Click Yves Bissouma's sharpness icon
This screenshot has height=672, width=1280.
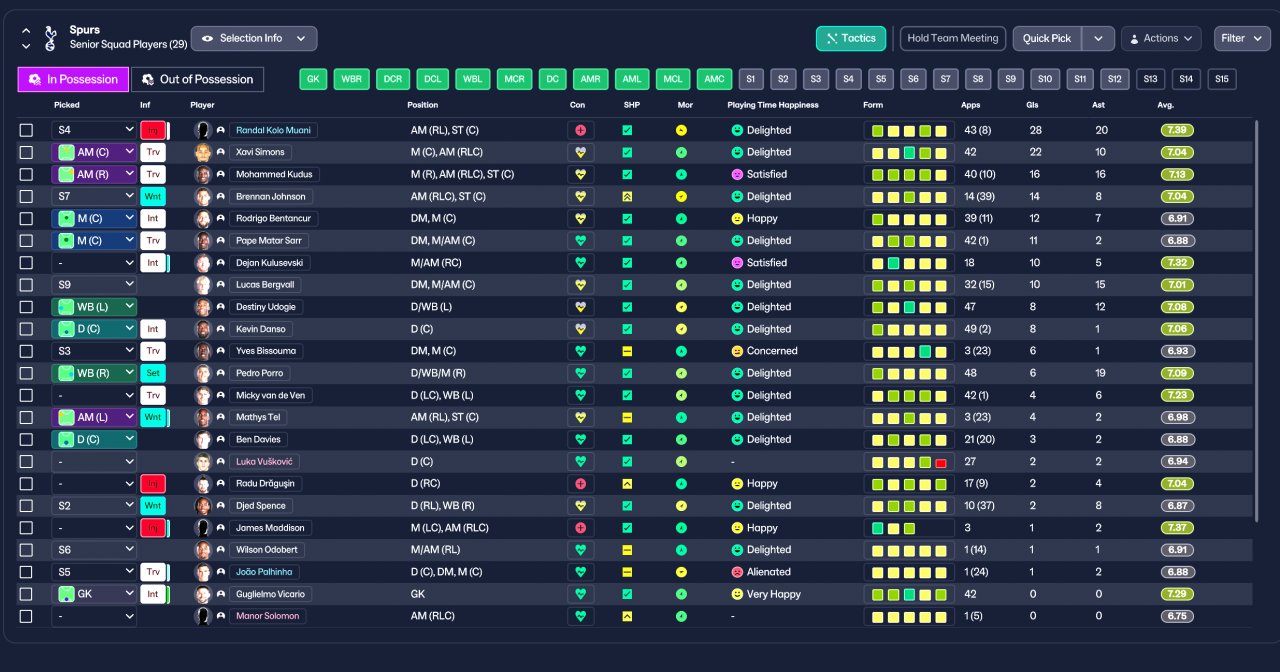coord(627,351)
